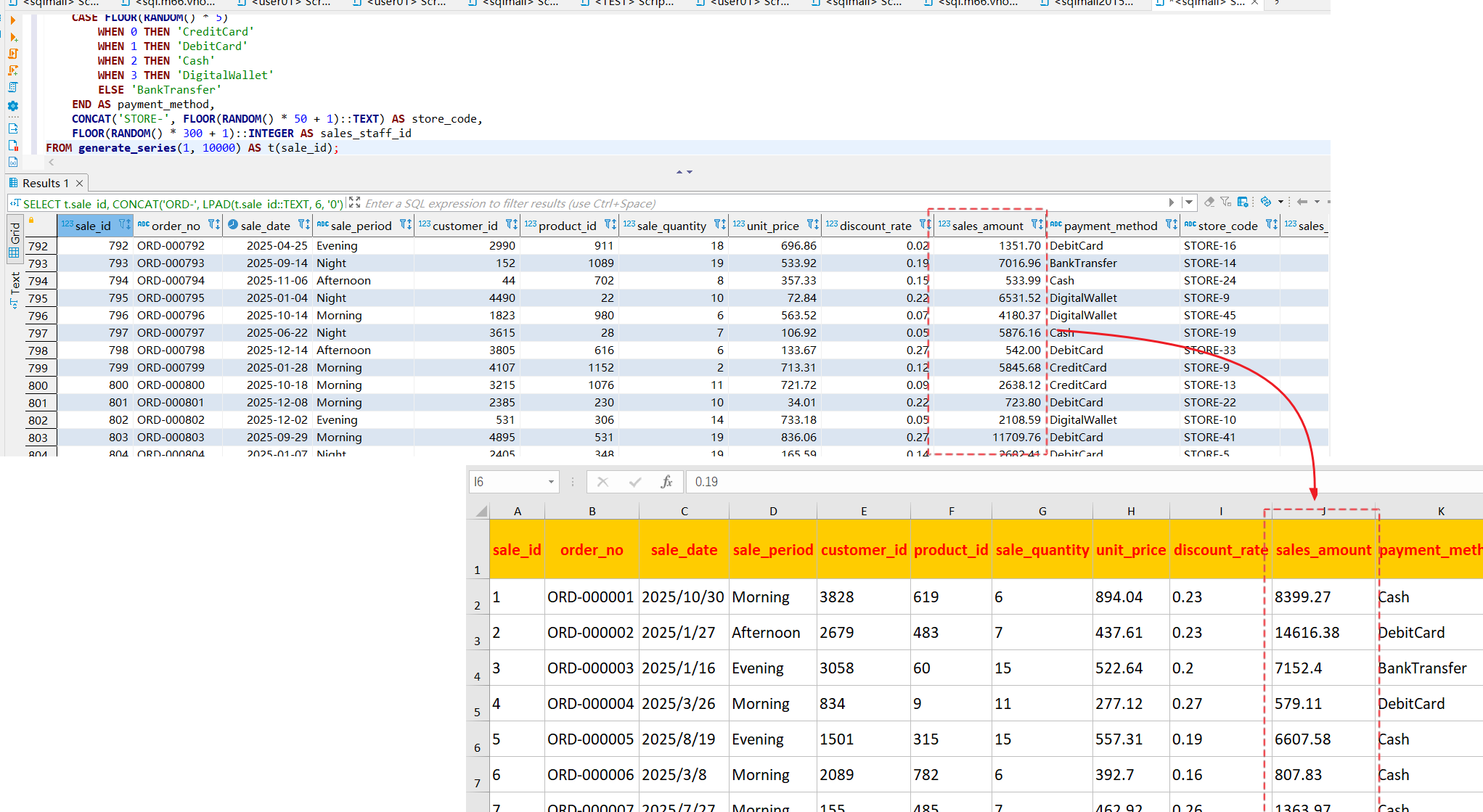Click sale_quantity column sort/filter icon
This screenshot has height=812, width=1483.
pos(719,225)
